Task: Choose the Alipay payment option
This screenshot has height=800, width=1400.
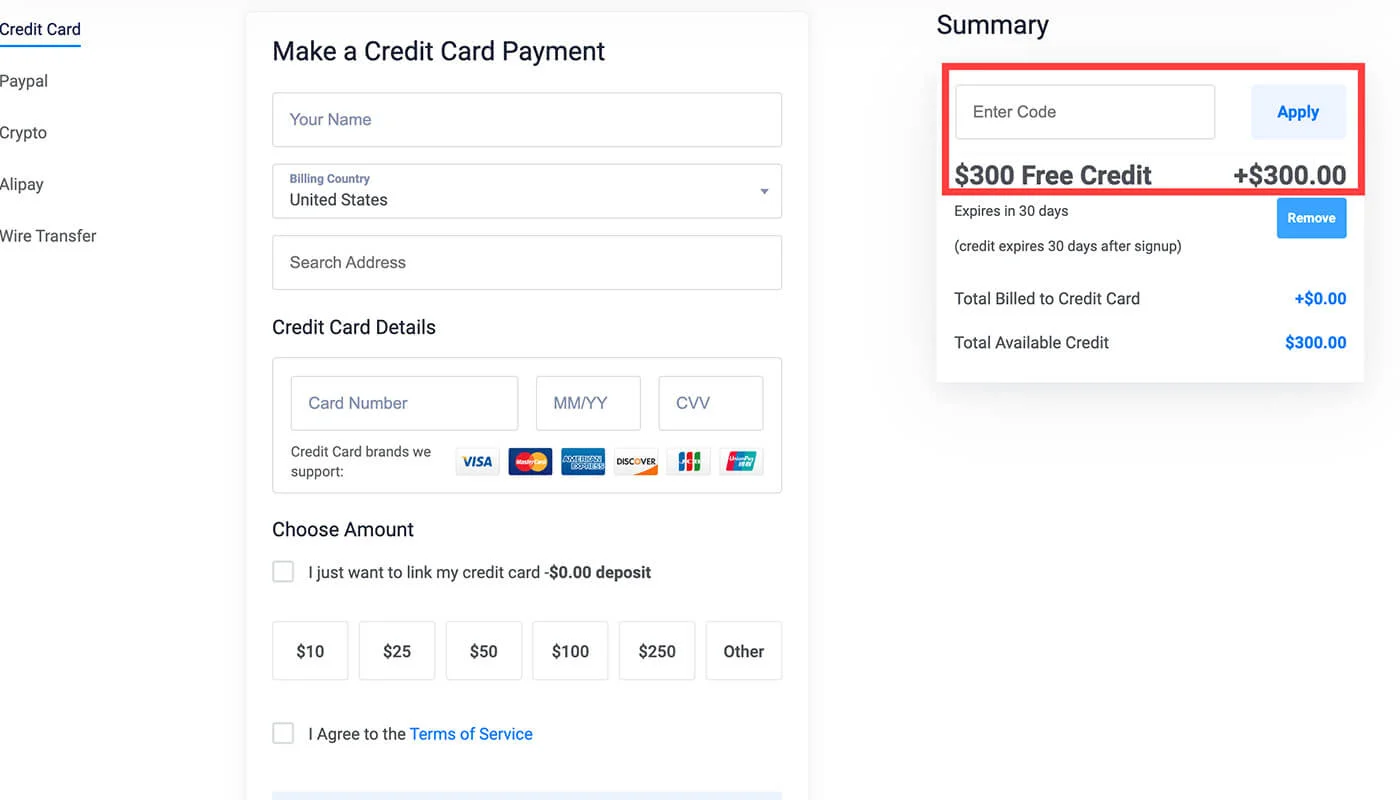Action: [22, 184]
